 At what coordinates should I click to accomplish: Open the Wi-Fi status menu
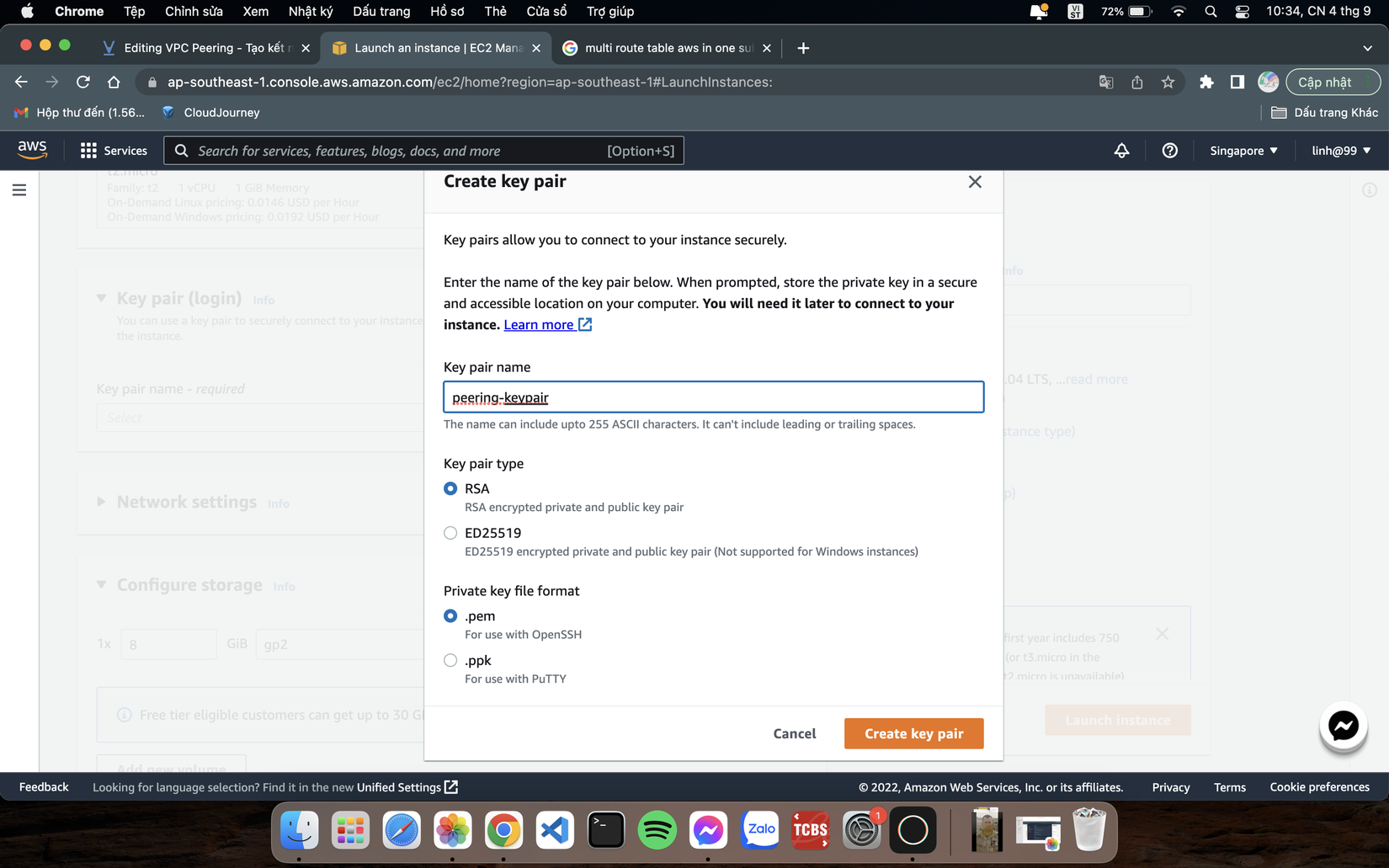tap(1179, 11)
